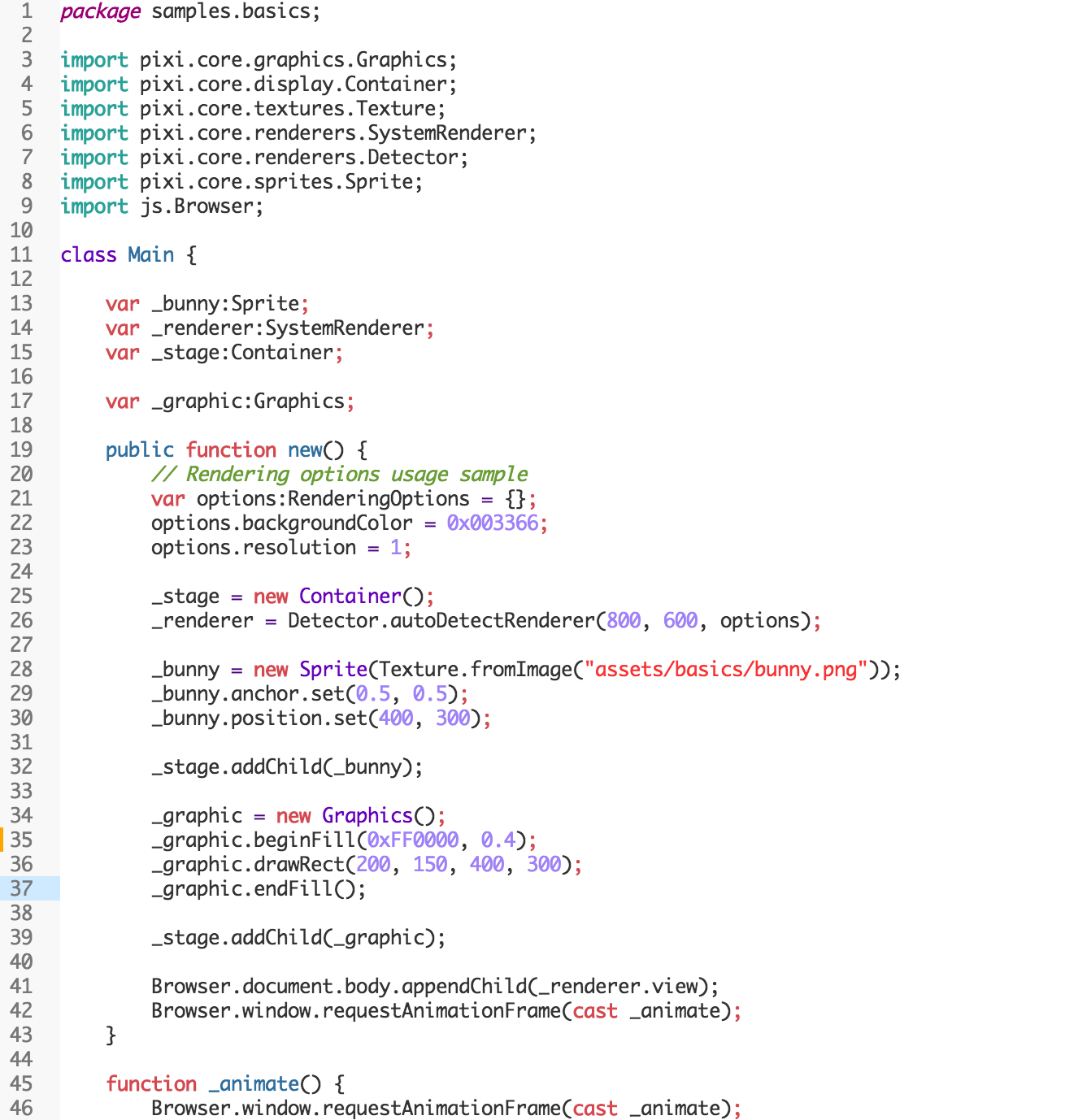Click hex value '0x003366'
This screenshot has height=1120, width=1065.
pos(493,523)
